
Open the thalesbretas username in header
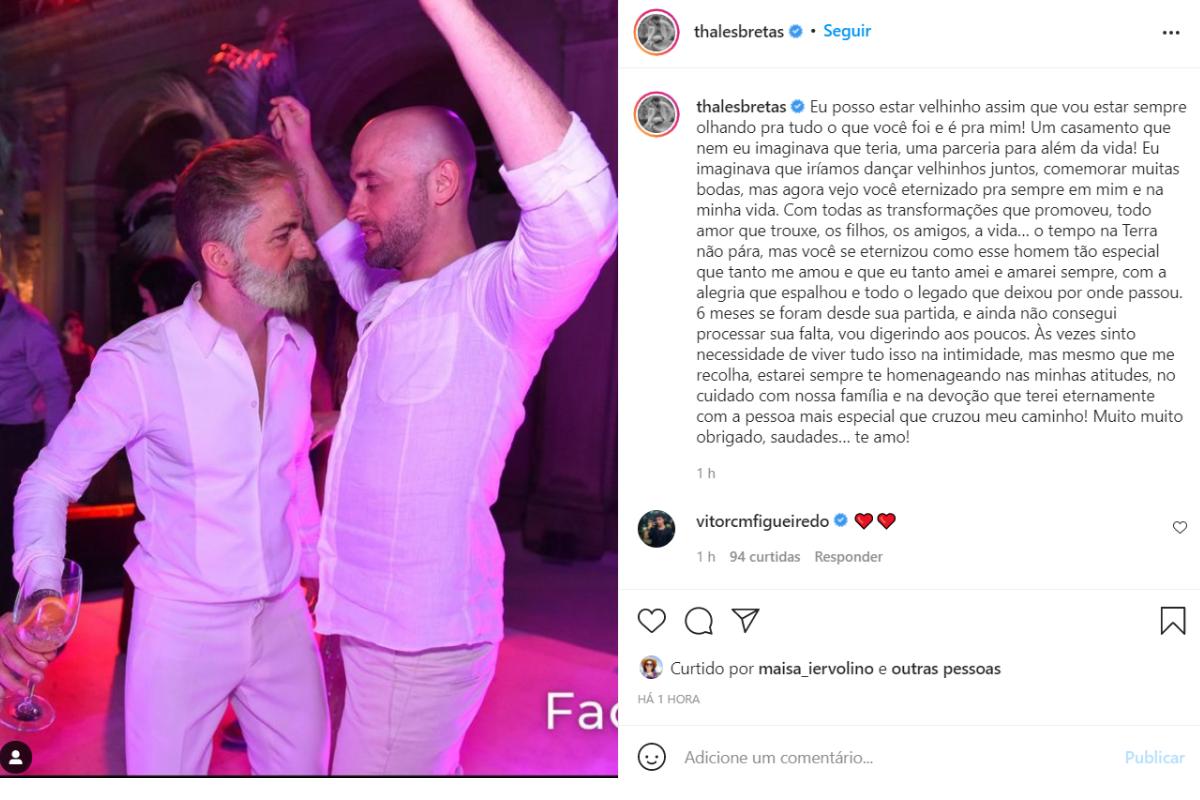[x=739, y=31]
